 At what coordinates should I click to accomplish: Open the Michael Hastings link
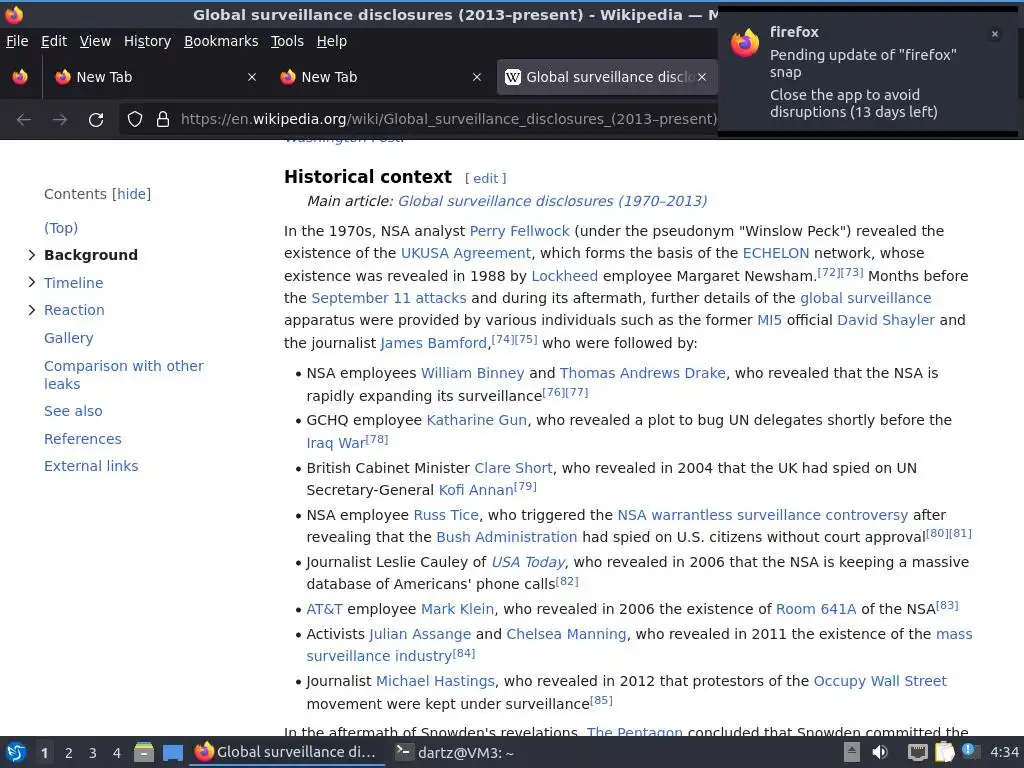click(x=435, y=681)
